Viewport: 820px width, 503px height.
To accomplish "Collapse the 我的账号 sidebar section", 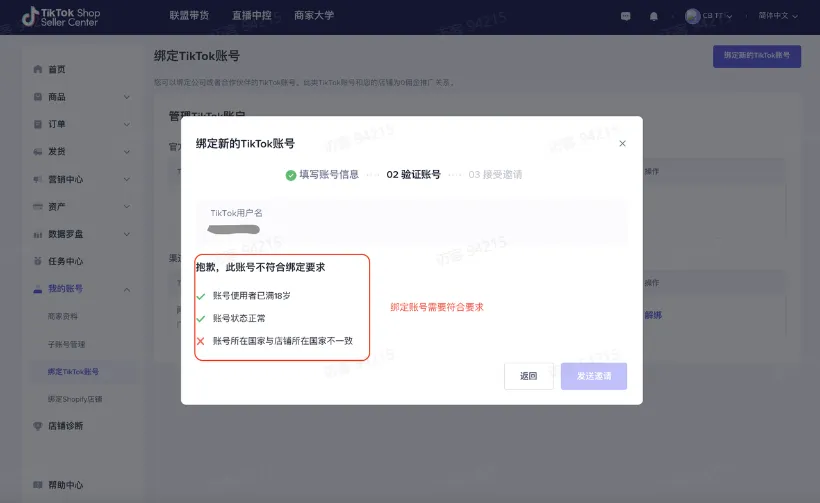I will coord(127,290).
